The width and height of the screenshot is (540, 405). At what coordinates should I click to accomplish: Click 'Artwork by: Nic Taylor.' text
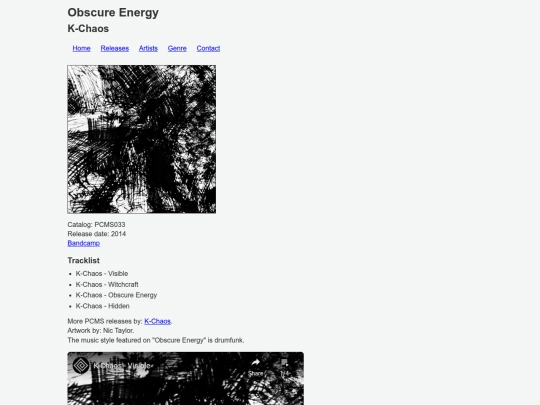click(101, 331)
